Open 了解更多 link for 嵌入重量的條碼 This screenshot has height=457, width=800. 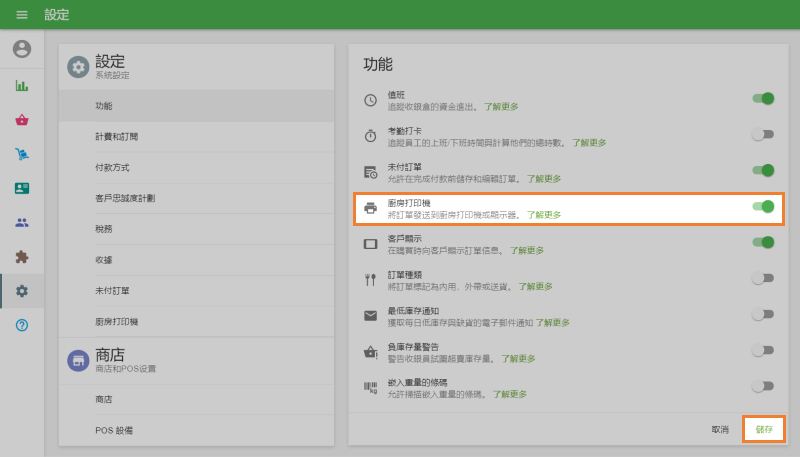point(509,394)
